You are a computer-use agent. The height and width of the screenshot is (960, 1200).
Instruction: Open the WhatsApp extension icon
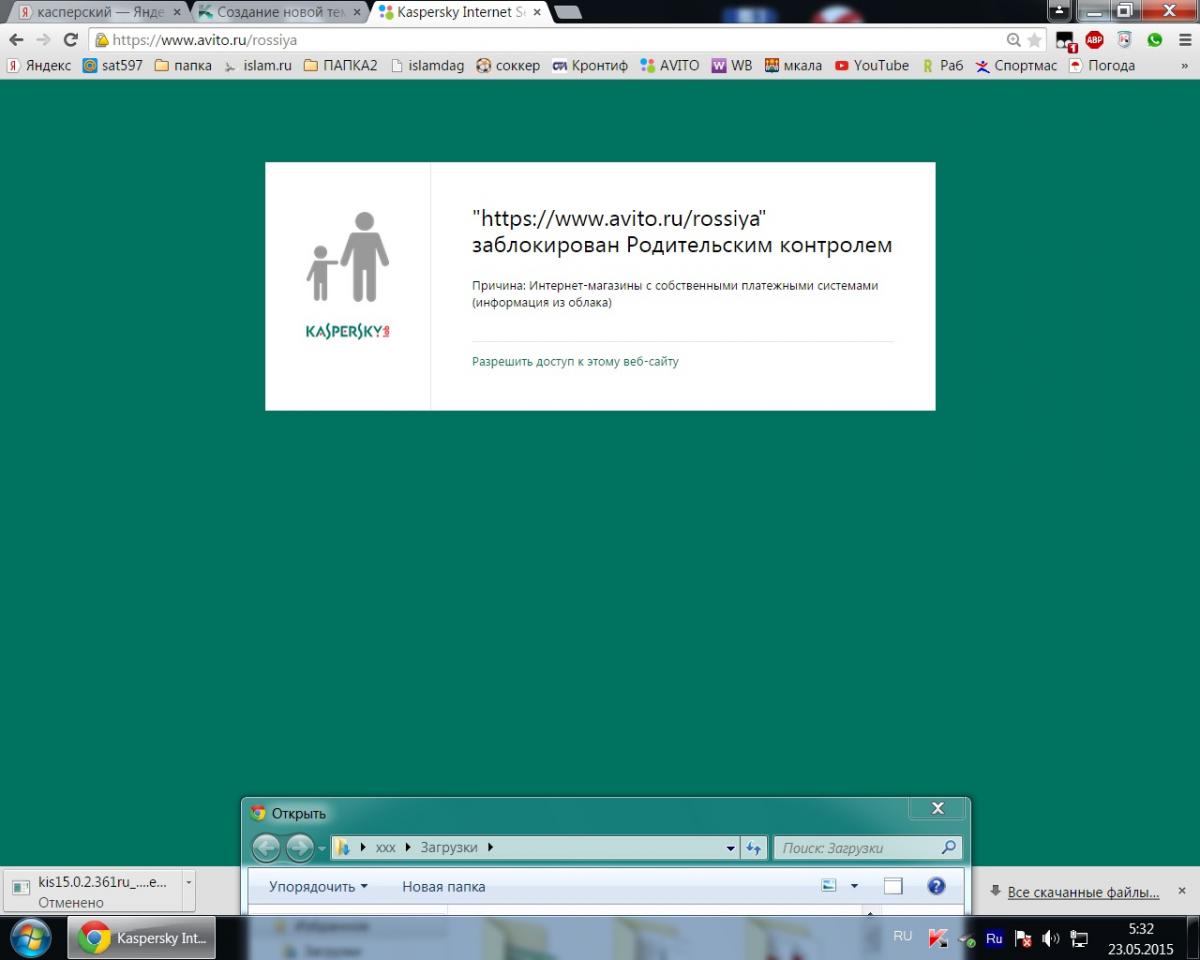click(x=1155, y=40)
